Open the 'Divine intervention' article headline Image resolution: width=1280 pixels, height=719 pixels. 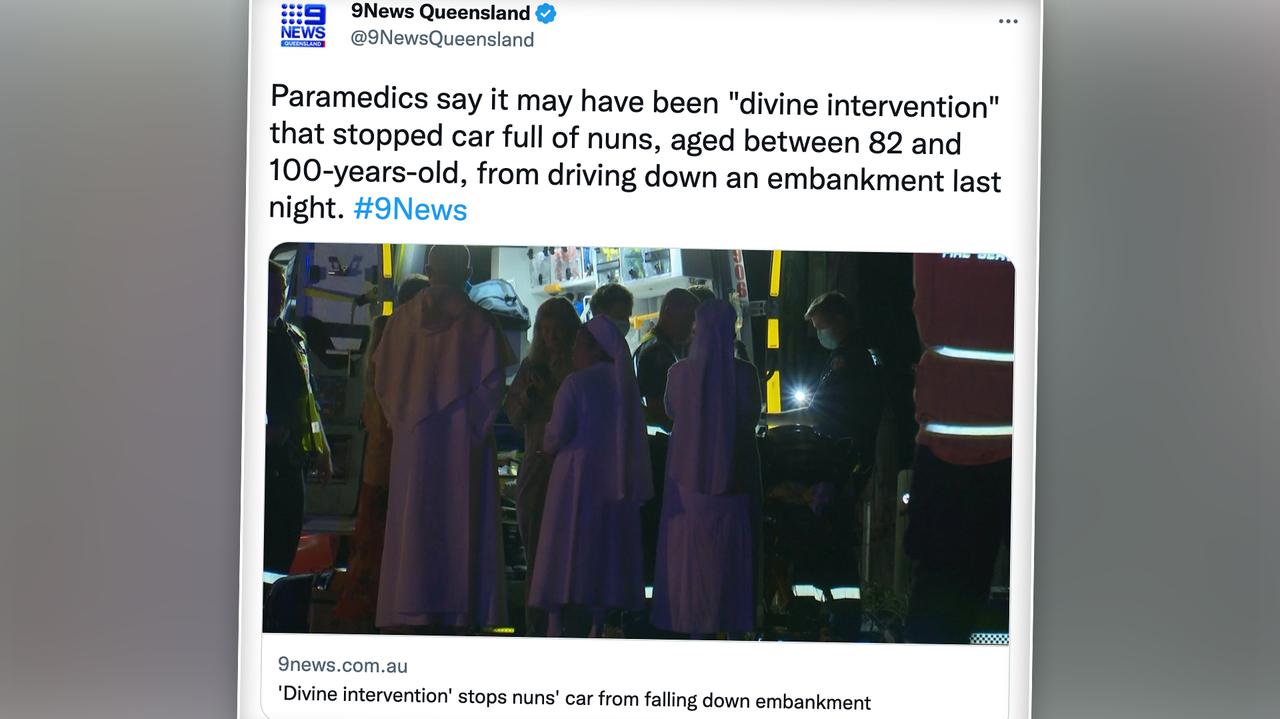pos(574,699)
